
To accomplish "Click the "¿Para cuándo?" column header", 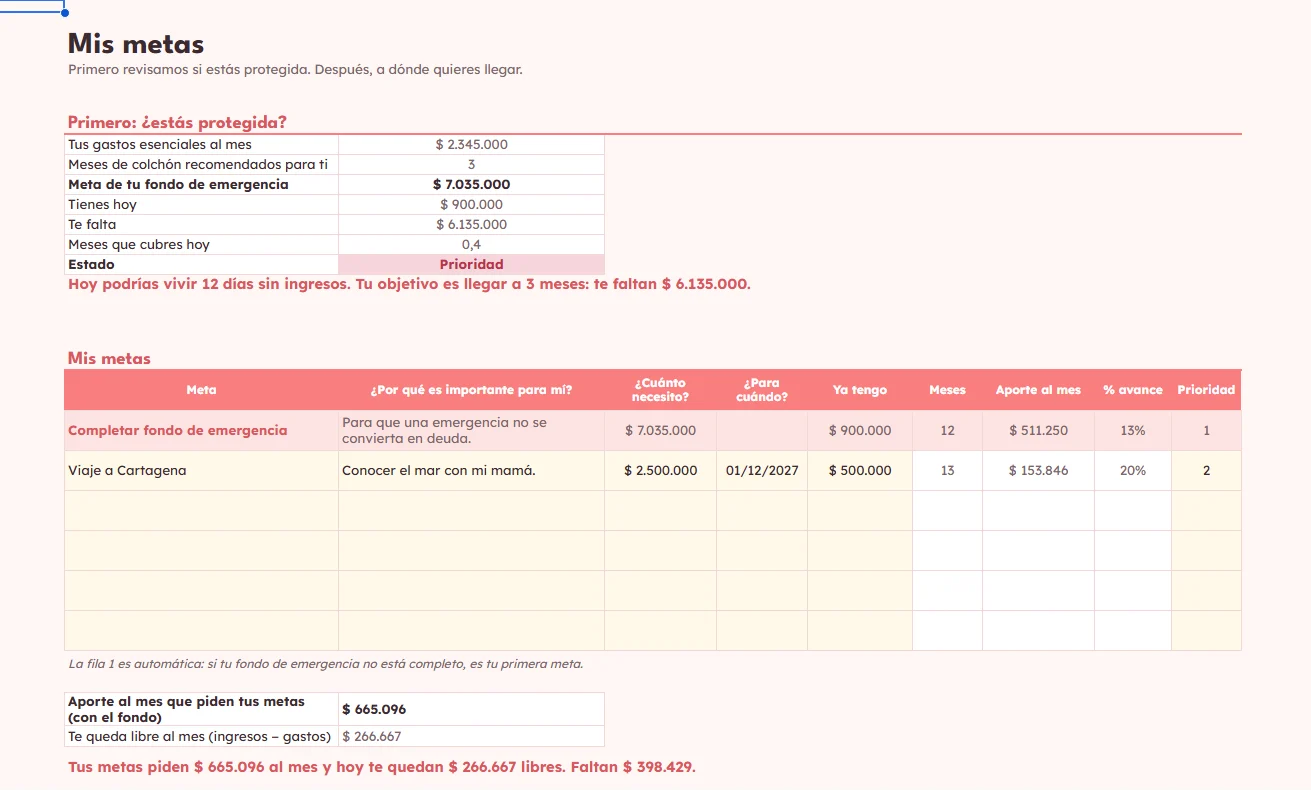I will (x=762, y=390).
